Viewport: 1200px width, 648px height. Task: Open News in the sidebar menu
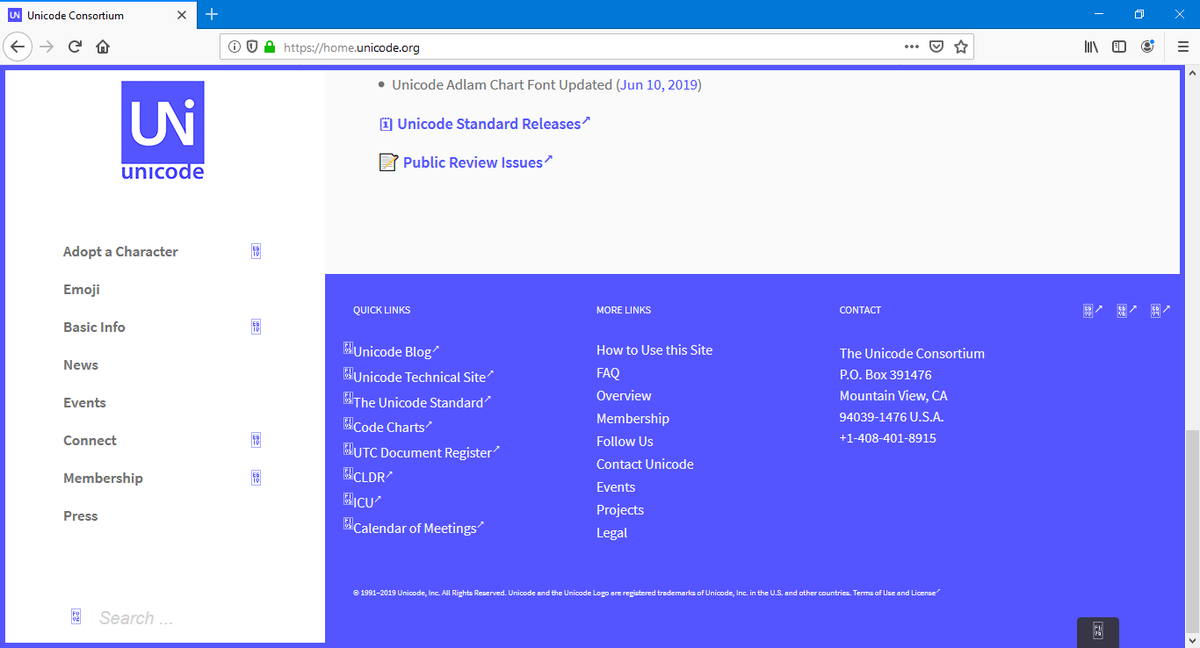80,366
